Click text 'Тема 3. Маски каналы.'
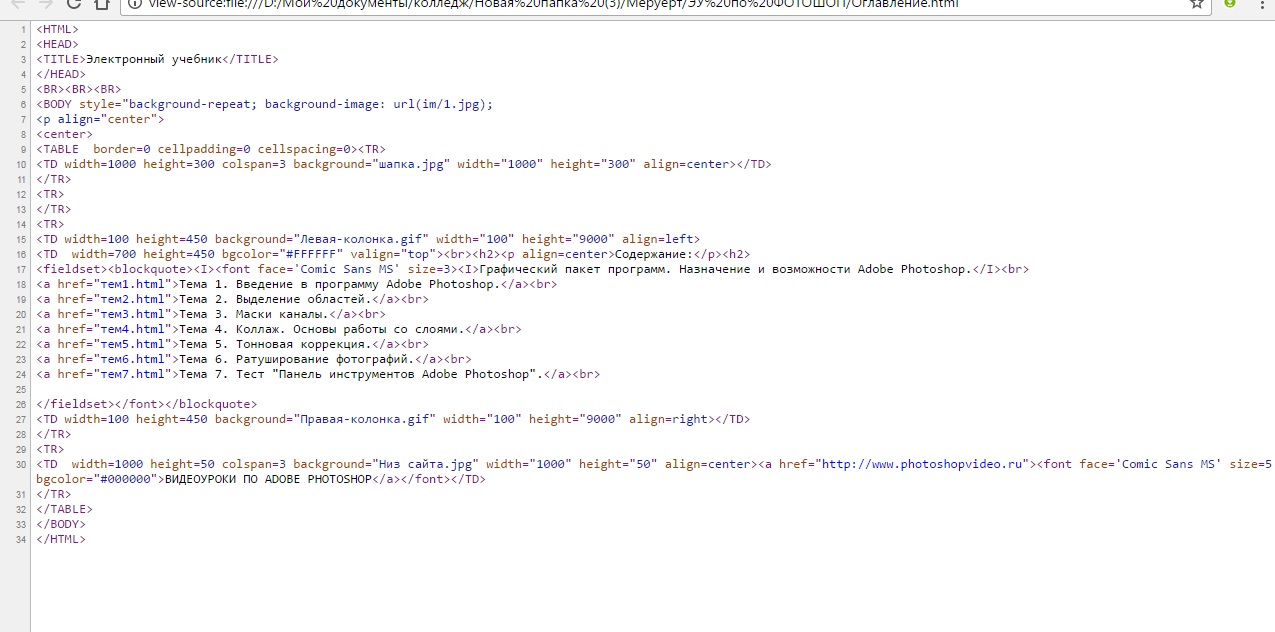 (x=254, y=314)
